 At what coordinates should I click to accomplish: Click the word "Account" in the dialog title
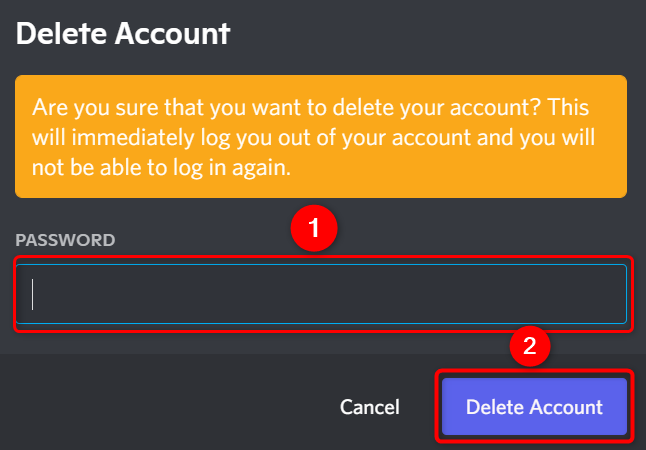click(174, 34)
